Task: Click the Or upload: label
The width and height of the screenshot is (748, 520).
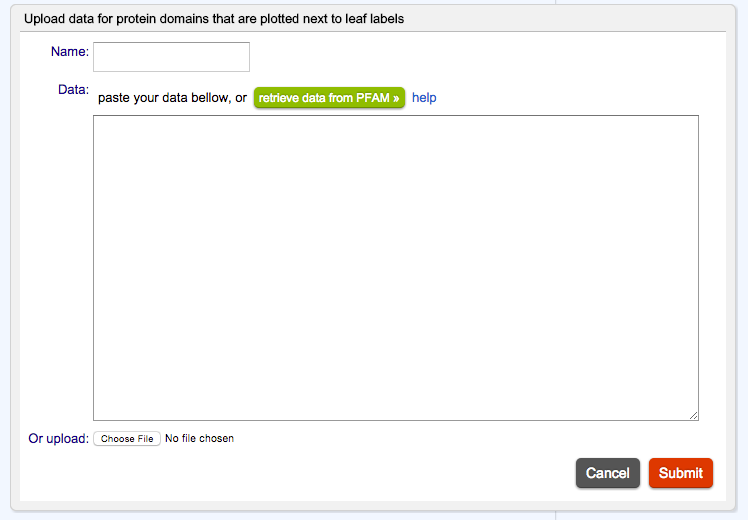Action: [x=58, y=438]
